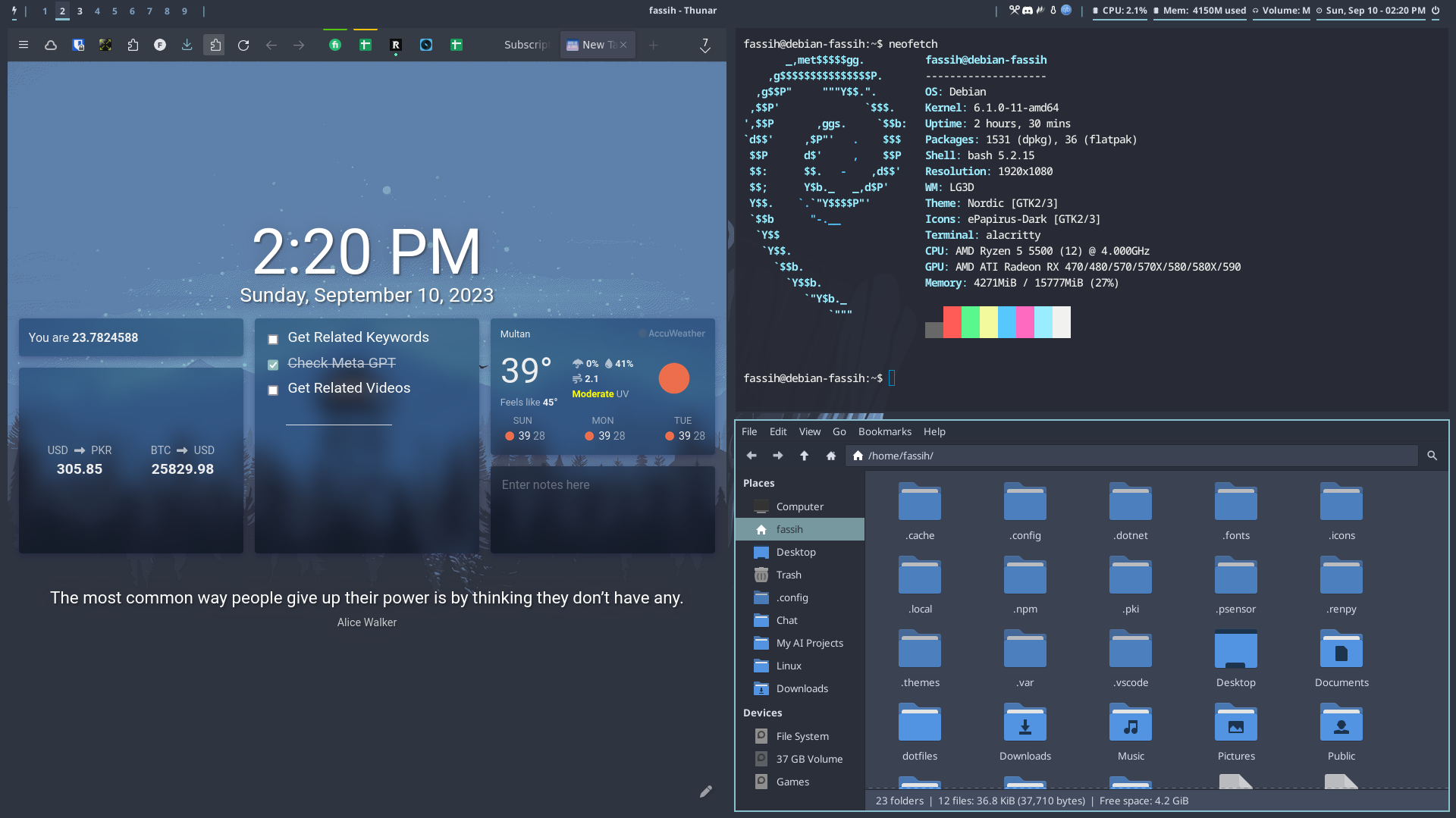
Task: Select My AI Projects bookmark in sidebar
Action: (x=800, y=643)
